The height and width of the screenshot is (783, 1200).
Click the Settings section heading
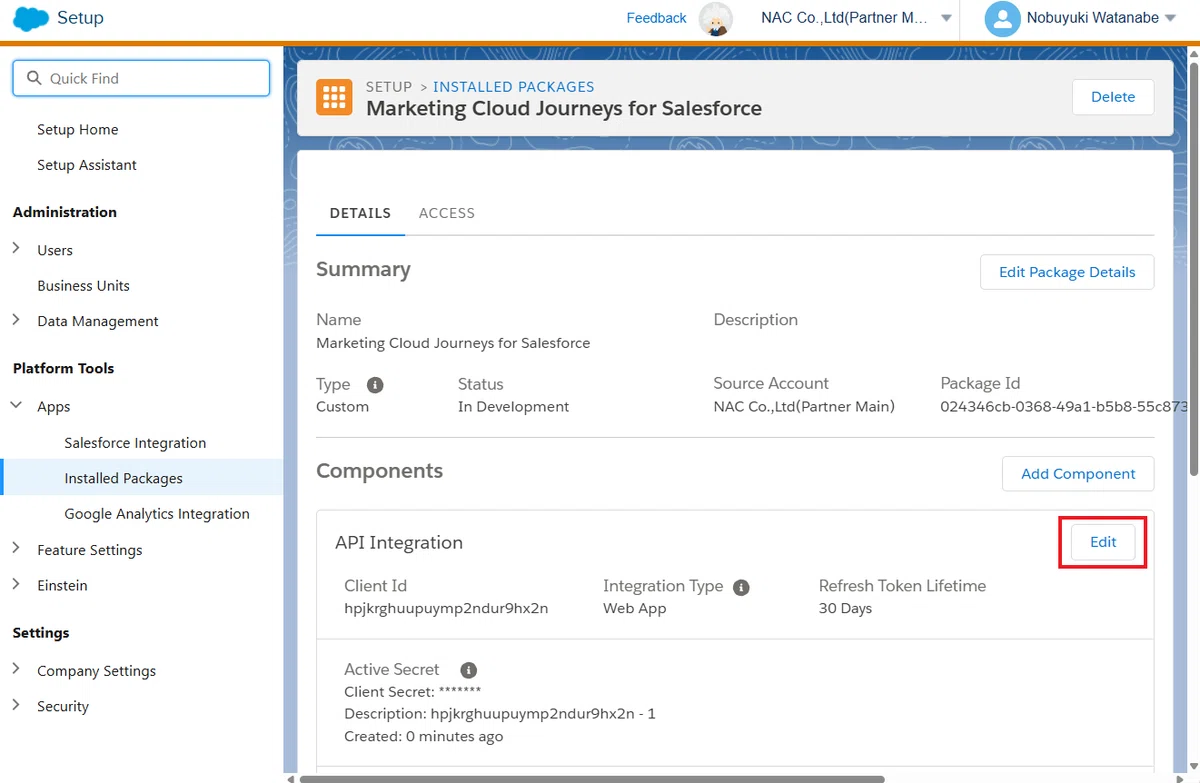(41, 633)
